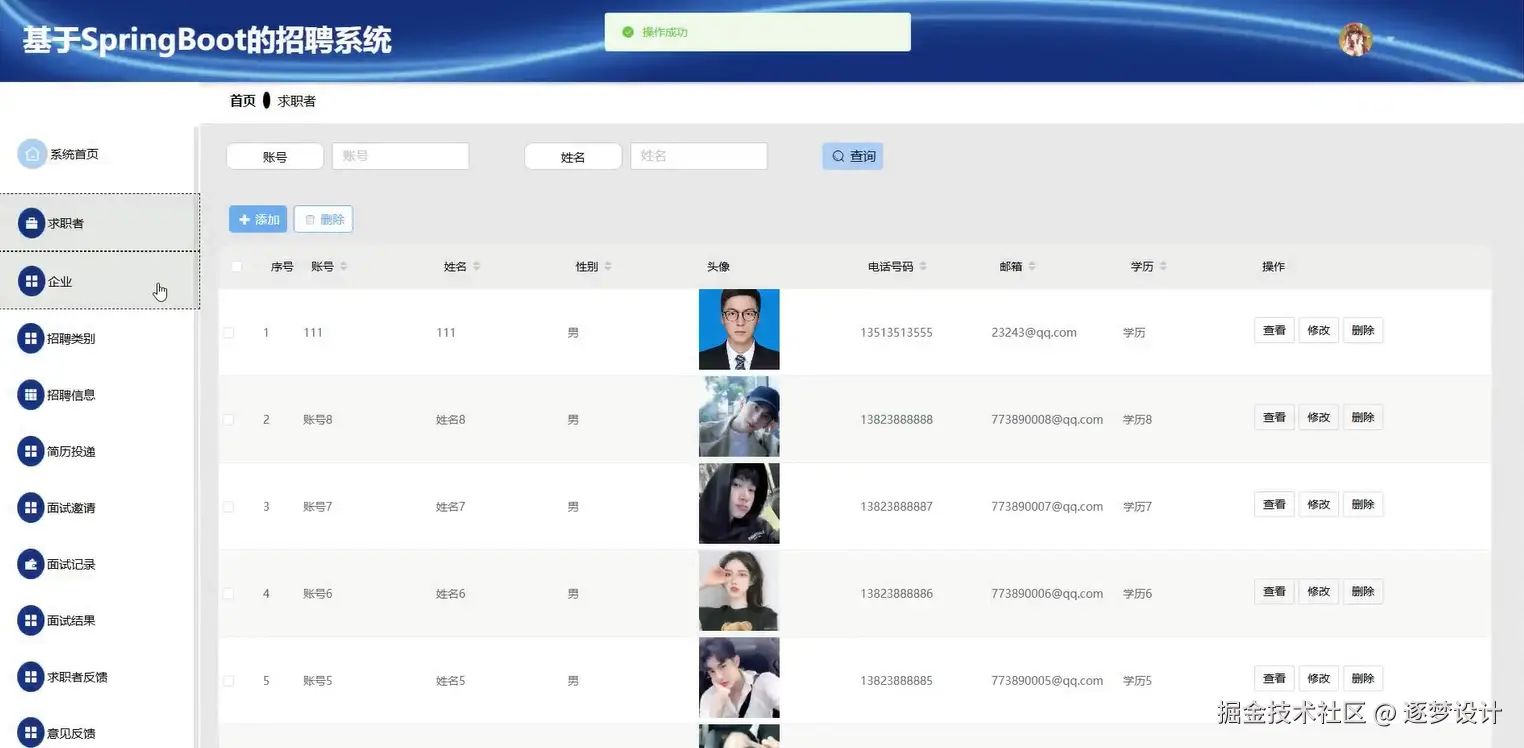Click 修改 for the 111 row
Screen dimensions: 1524x748
pyautogui.click(x=1318, y=330)
